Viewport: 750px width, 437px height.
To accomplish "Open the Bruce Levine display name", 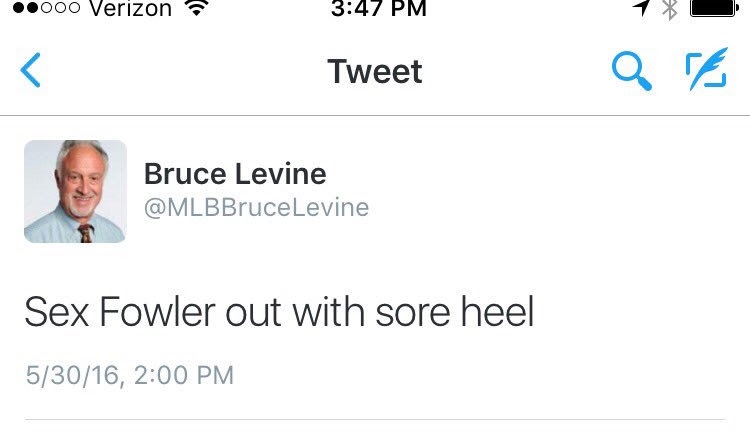I will 235,174.
